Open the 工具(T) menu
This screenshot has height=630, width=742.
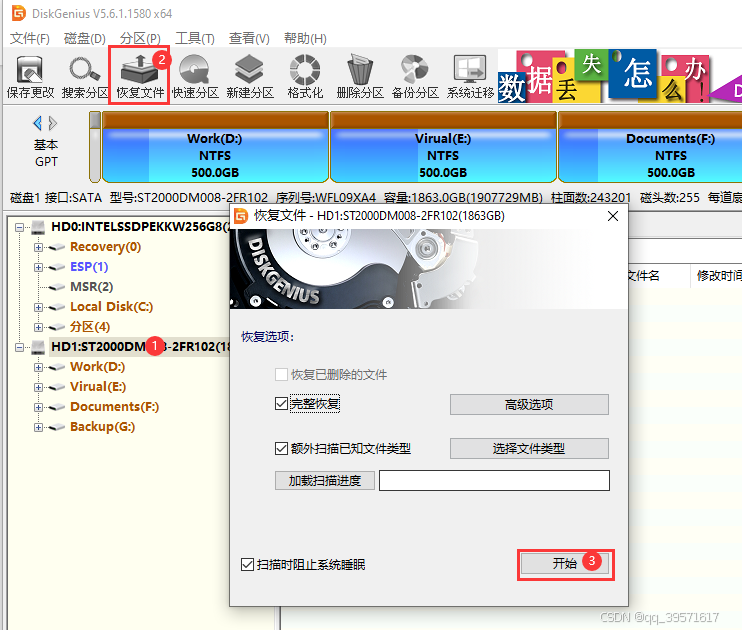[195, 38]
